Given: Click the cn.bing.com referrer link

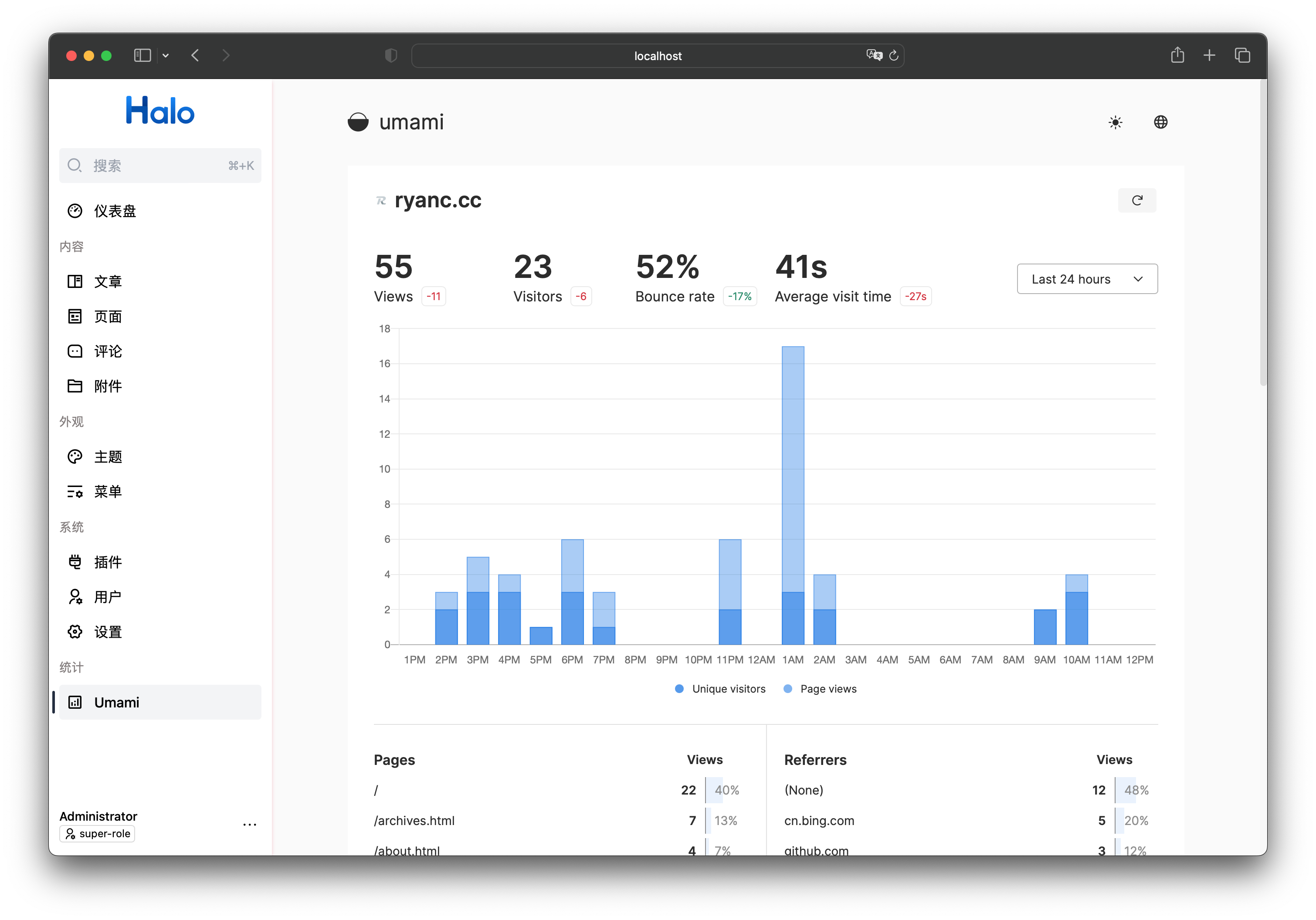Looking at the screenshot, I should click(818, 820).
